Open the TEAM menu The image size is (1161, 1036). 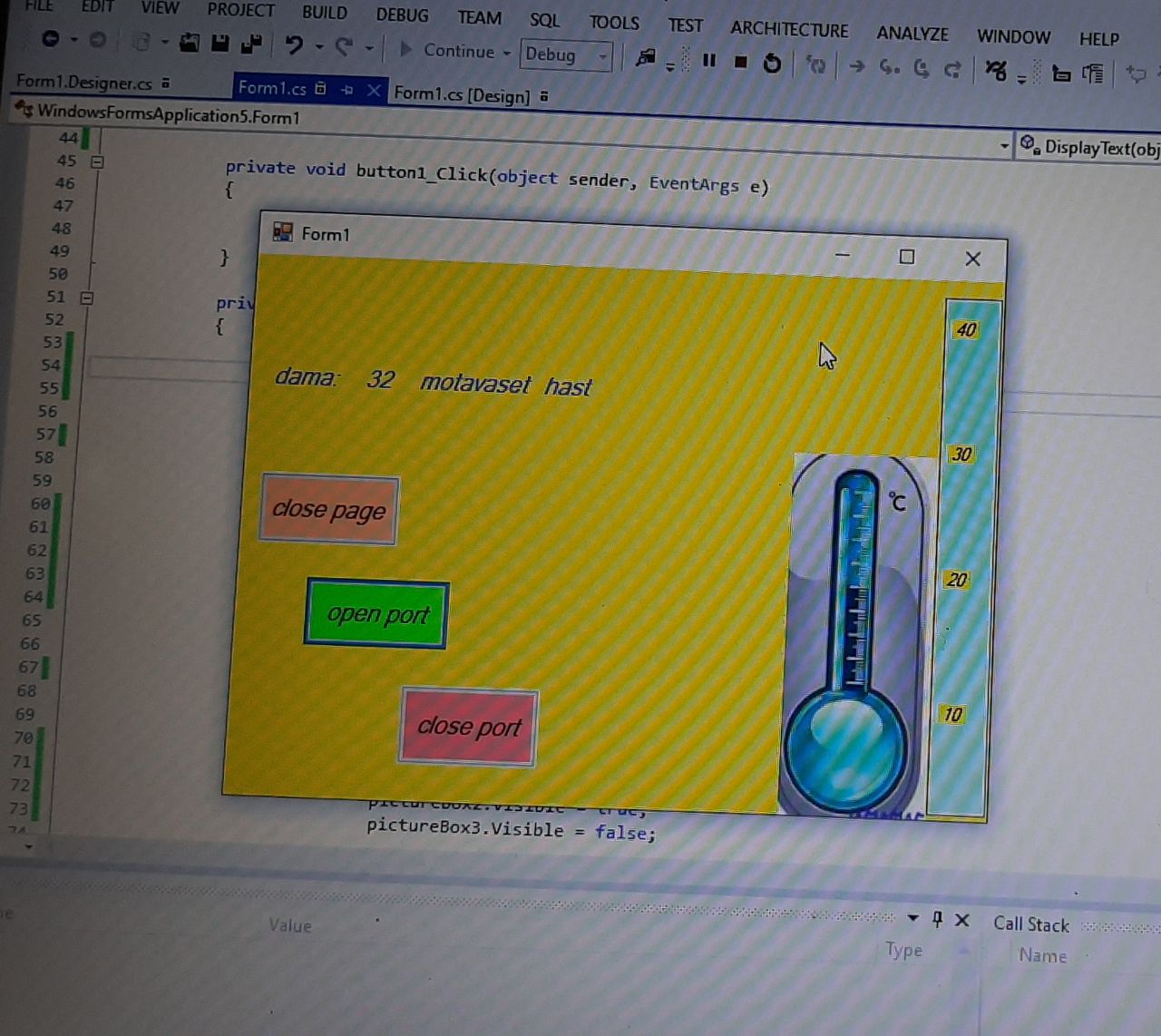479,18
